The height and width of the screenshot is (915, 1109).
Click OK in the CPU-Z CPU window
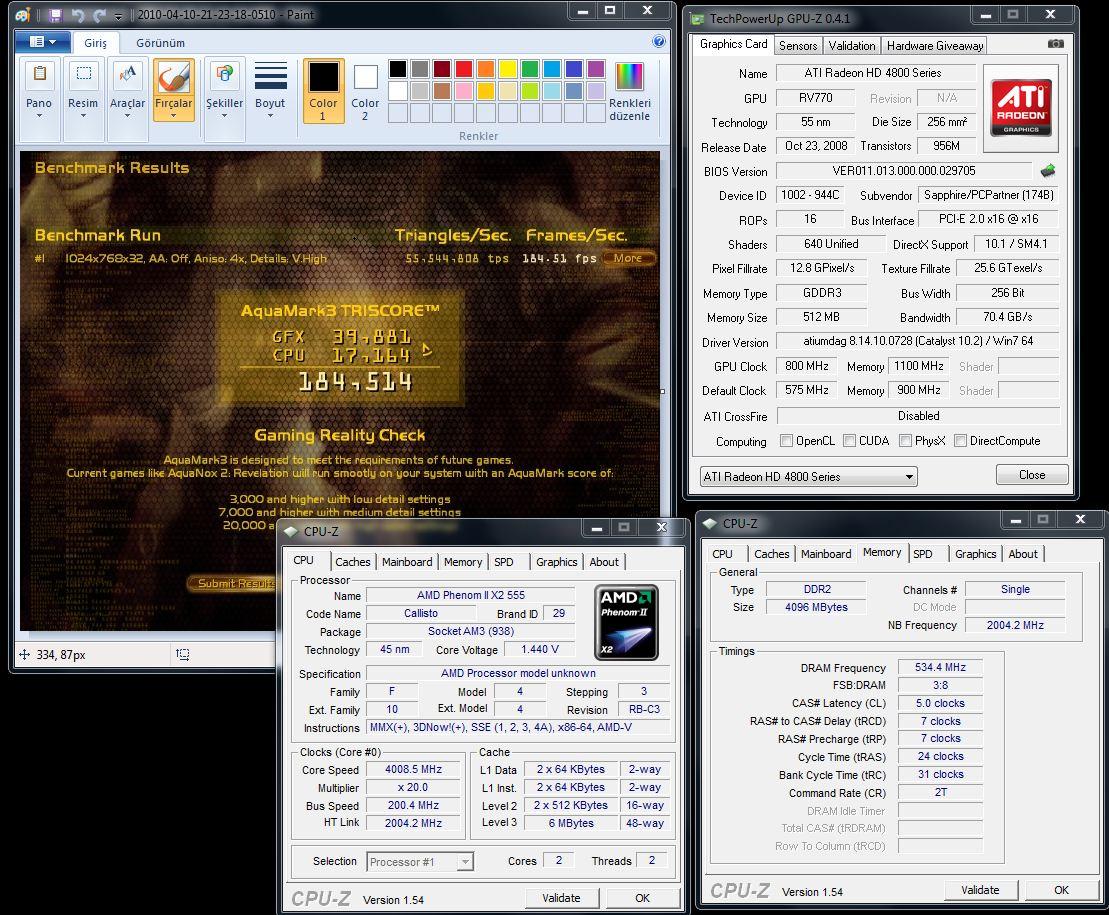pyautogui.click(x=642, y=898)
